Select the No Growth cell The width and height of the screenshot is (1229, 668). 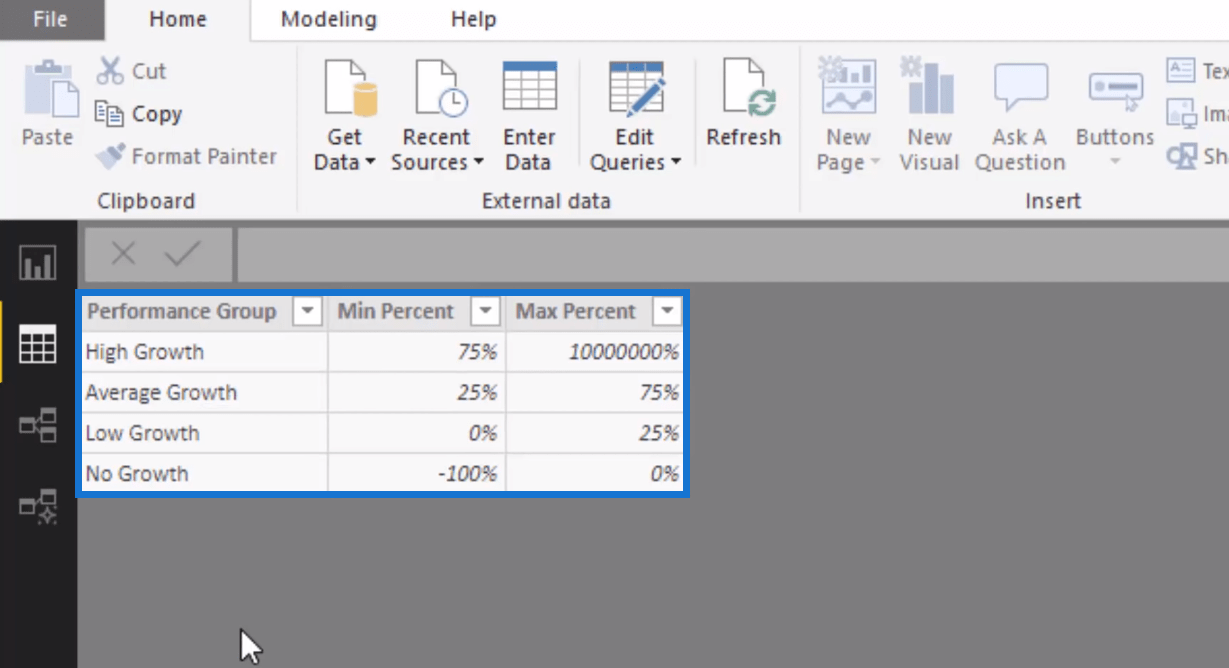(x=204, y=473)
